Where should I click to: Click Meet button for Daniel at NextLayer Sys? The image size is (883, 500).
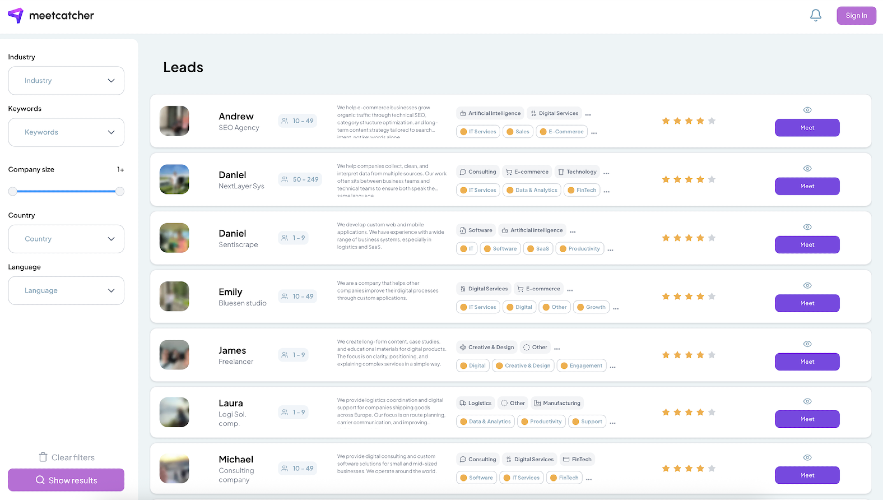(x=807, y=186)
